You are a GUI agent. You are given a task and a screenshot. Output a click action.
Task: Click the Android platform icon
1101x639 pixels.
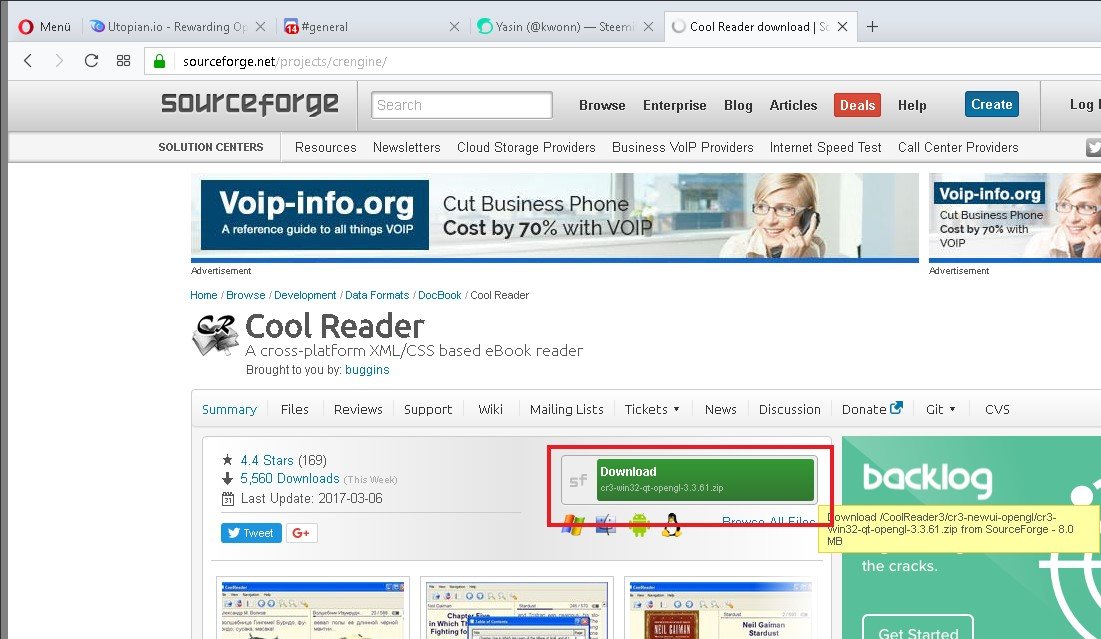click(x=639, y=525)
